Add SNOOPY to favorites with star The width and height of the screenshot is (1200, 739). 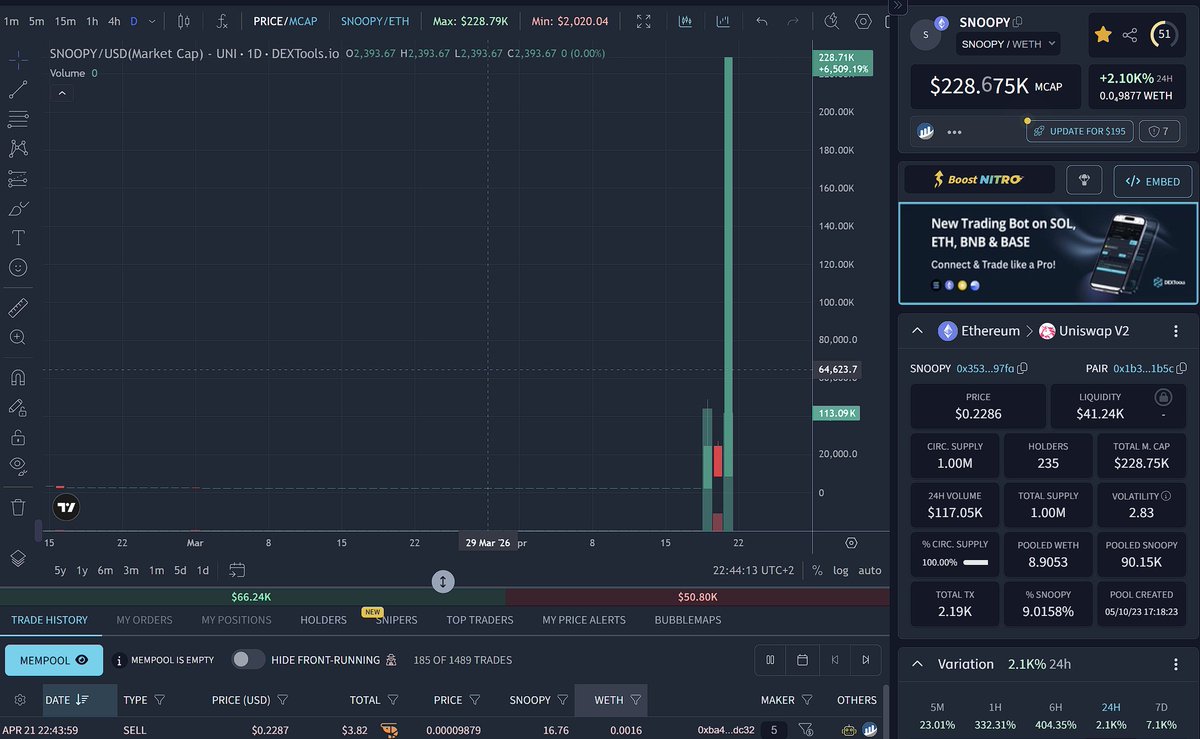[x=1103, y=35]
